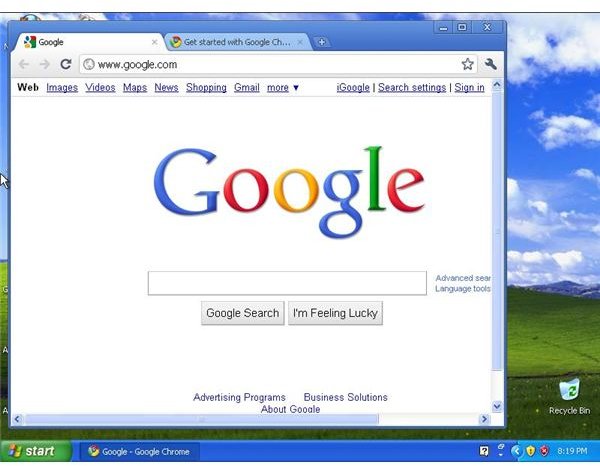Open Language tools link
The width and height of the screenshot is (600, 466).
463,288
